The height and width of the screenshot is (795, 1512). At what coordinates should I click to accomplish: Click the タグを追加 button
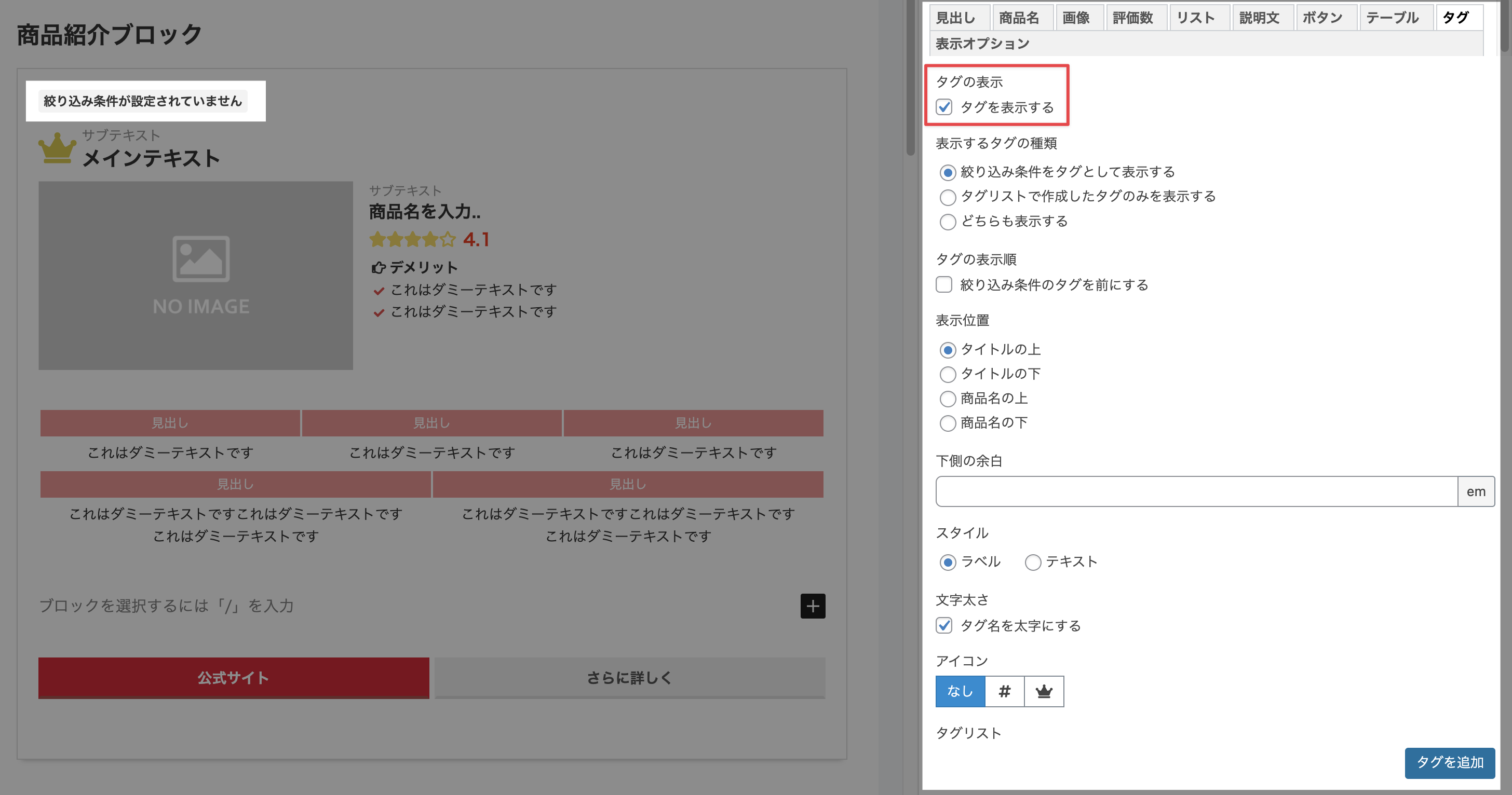click(x=1450, y=763)
